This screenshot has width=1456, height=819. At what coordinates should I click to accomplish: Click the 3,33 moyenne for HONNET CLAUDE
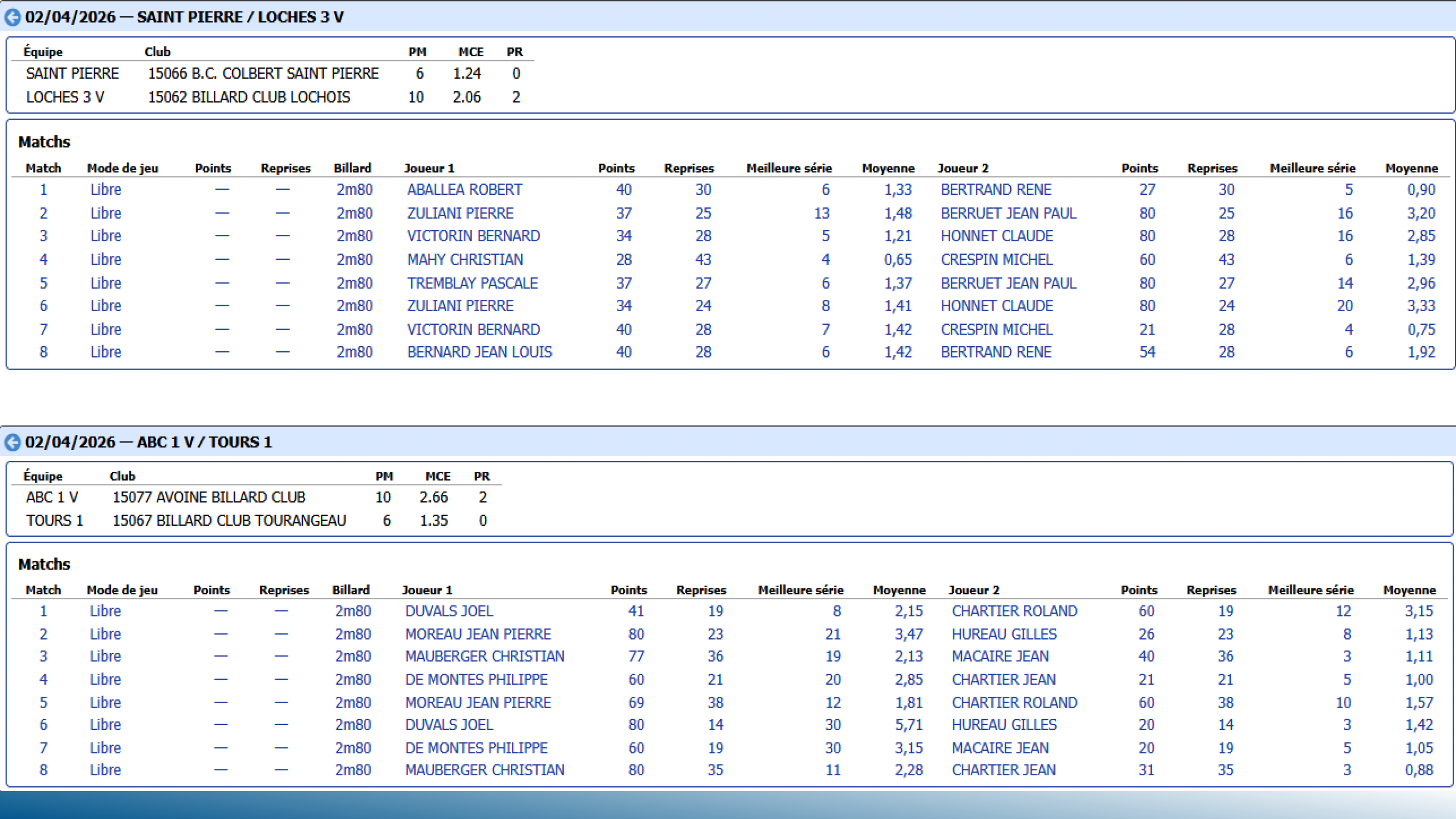point(1421,306)
